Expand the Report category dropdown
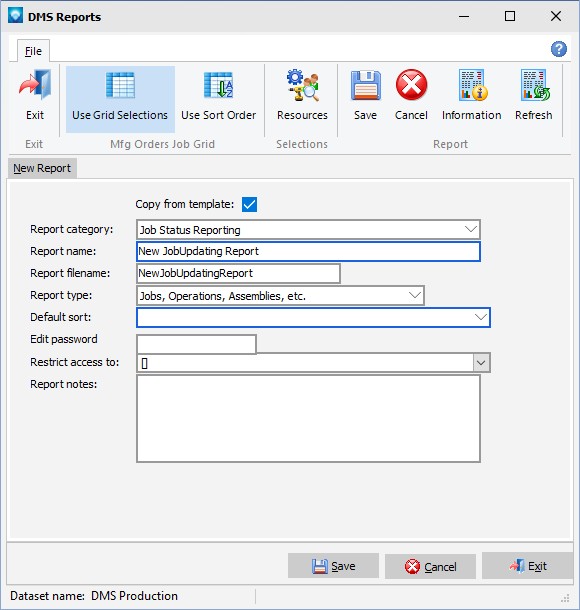The image size is (580, 610). tap(471, 230)
